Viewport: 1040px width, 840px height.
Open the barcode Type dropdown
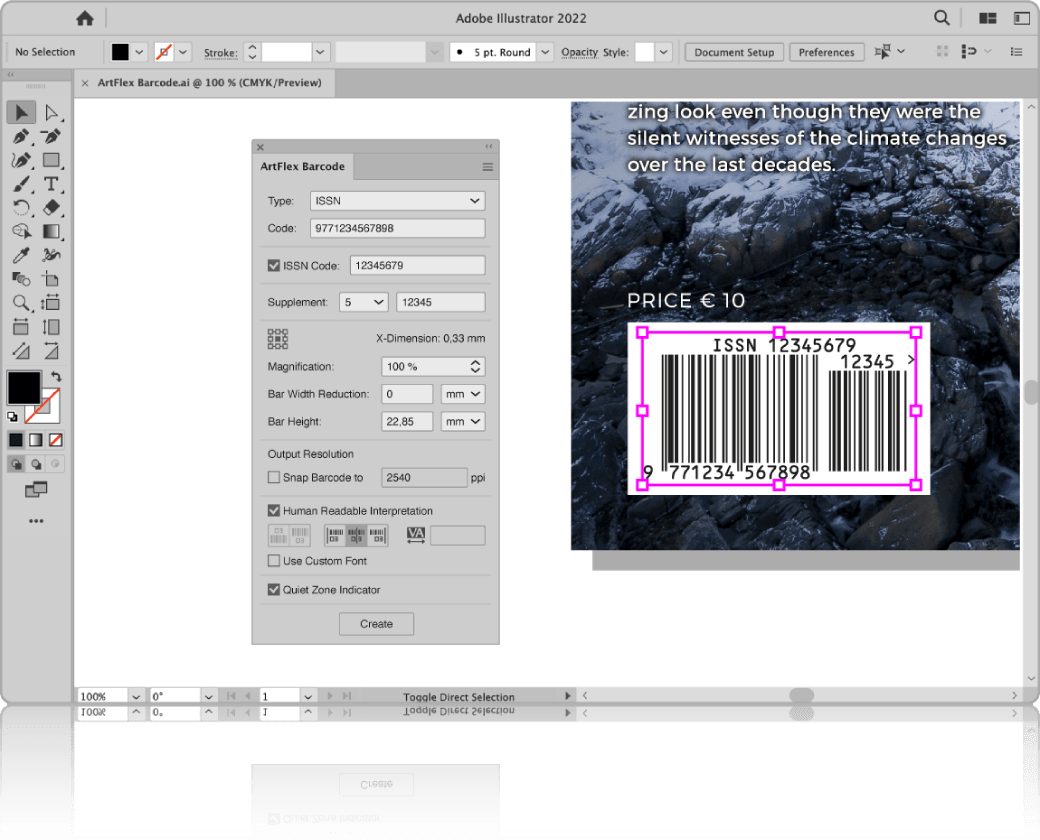click(397, 201)
